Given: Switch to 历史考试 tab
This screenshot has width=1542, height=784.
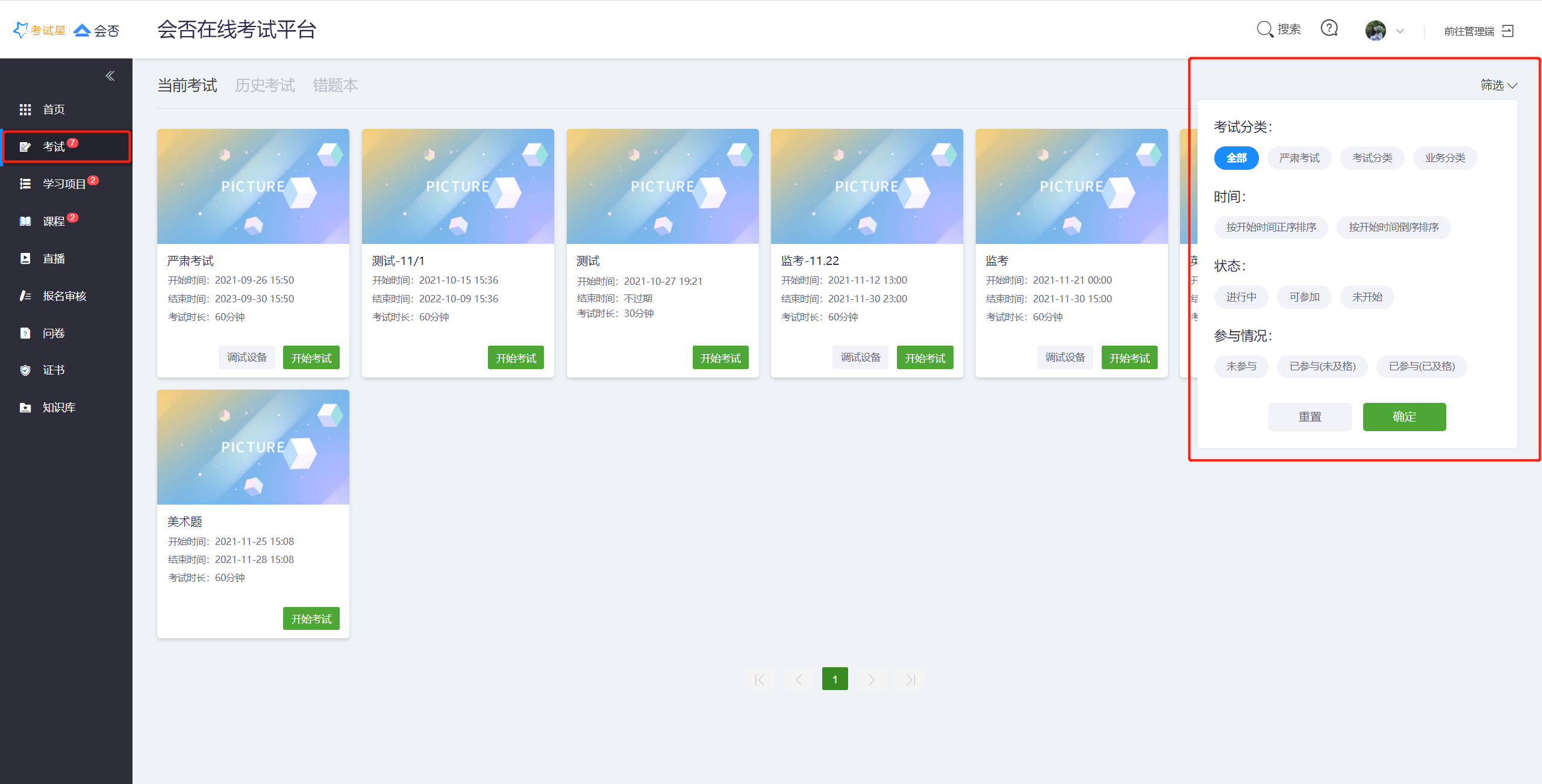Looking at the screenshot, I should [x=264, y=86].
